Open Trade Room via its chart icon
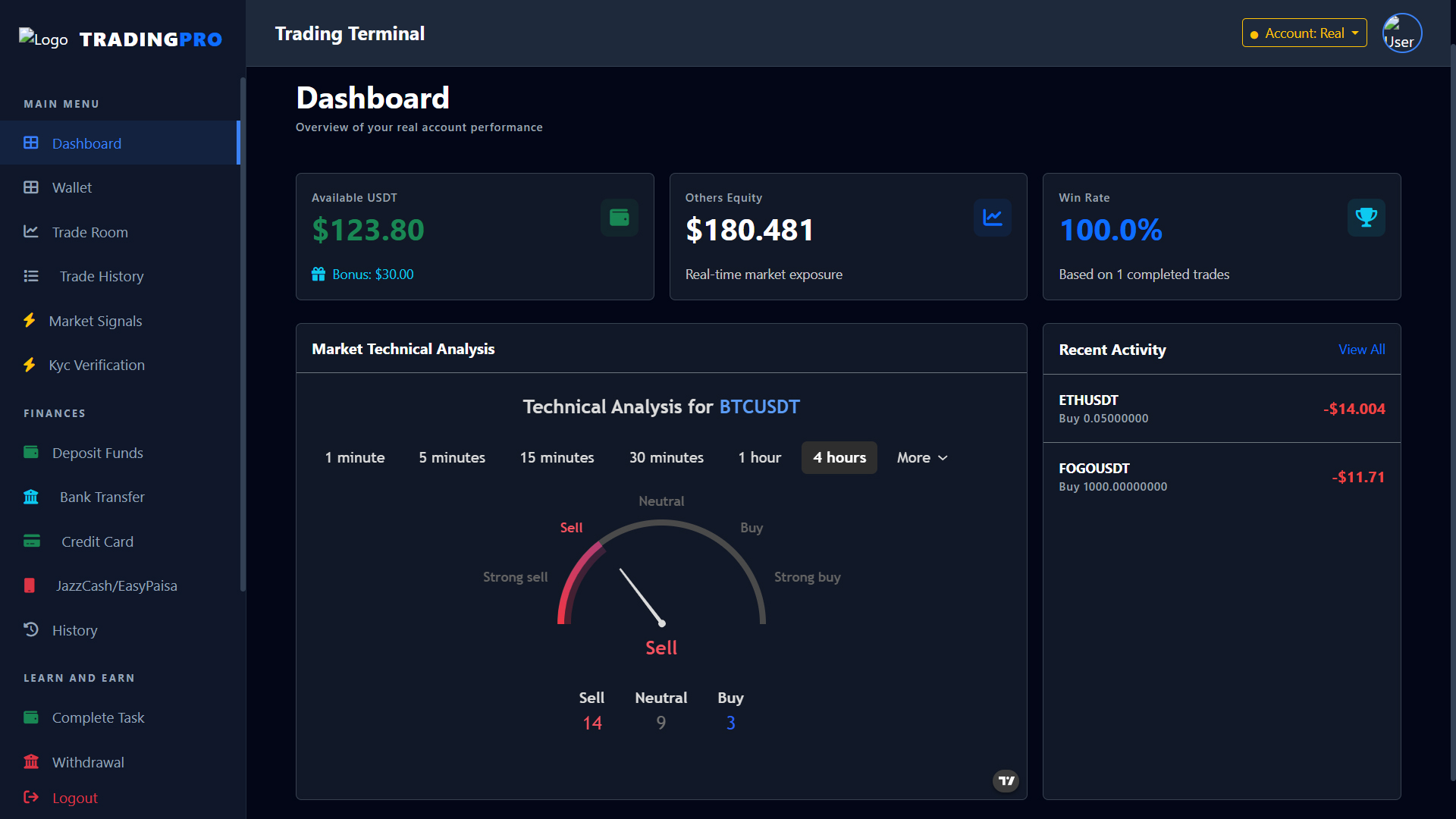This screenshot has width=1456, height=819. tap(30, 231)
